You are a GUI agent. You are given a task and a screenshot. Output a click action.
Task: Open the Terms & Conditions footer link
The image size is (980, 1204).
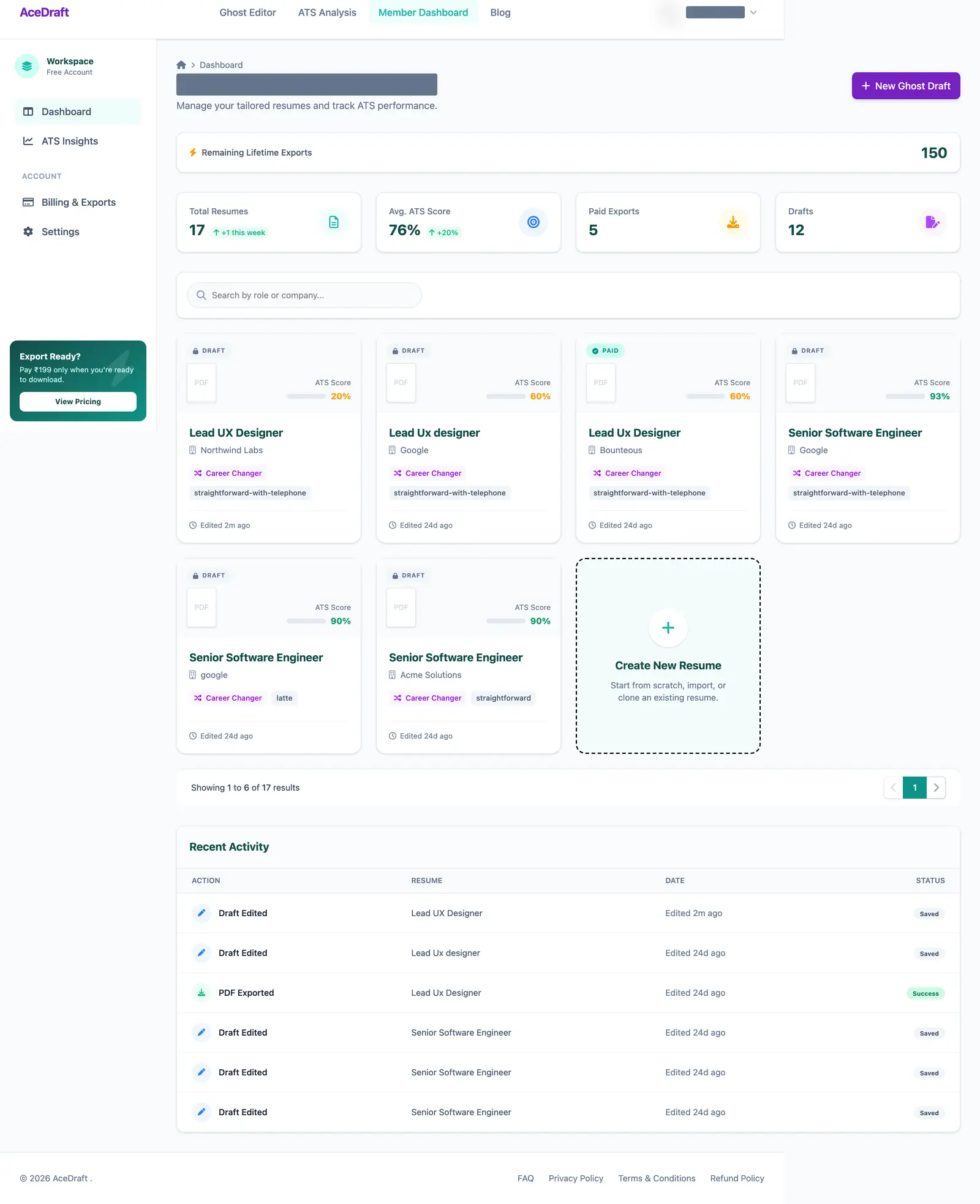coord(657,1178)
